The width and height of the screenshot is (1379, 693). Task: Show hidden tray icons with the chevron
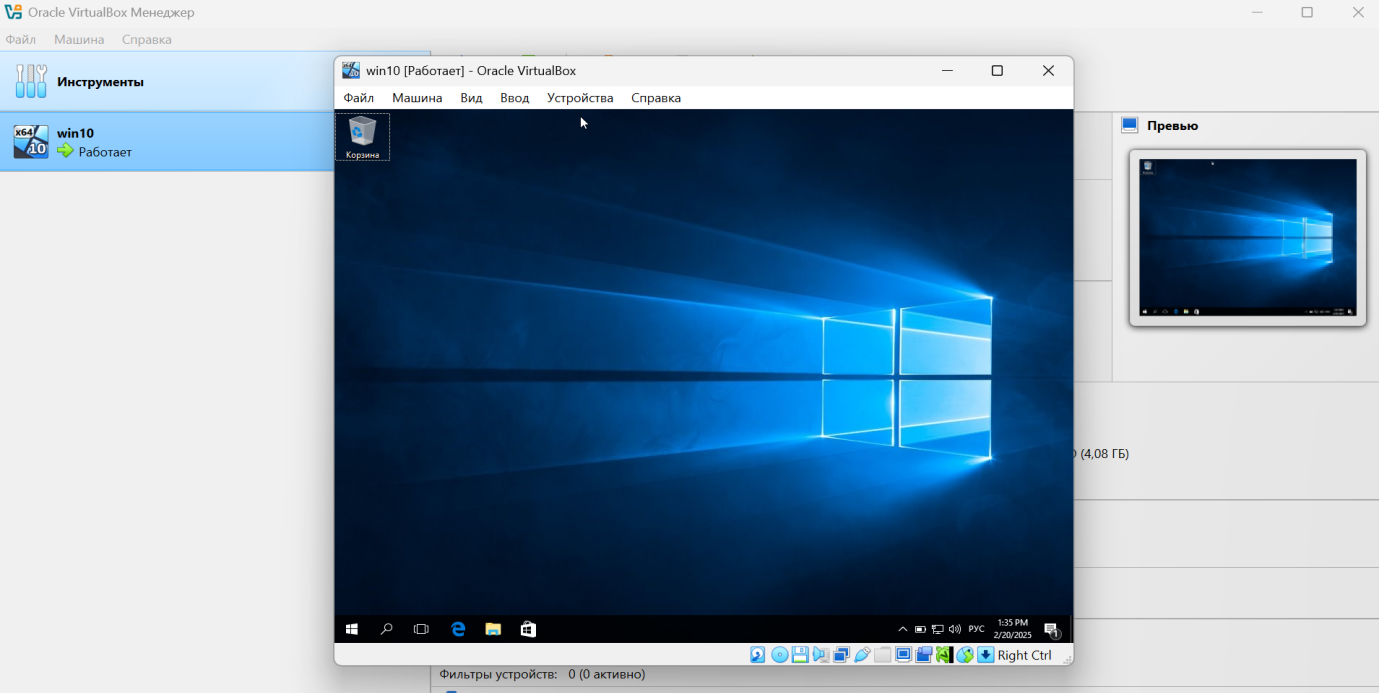[903, 629]
